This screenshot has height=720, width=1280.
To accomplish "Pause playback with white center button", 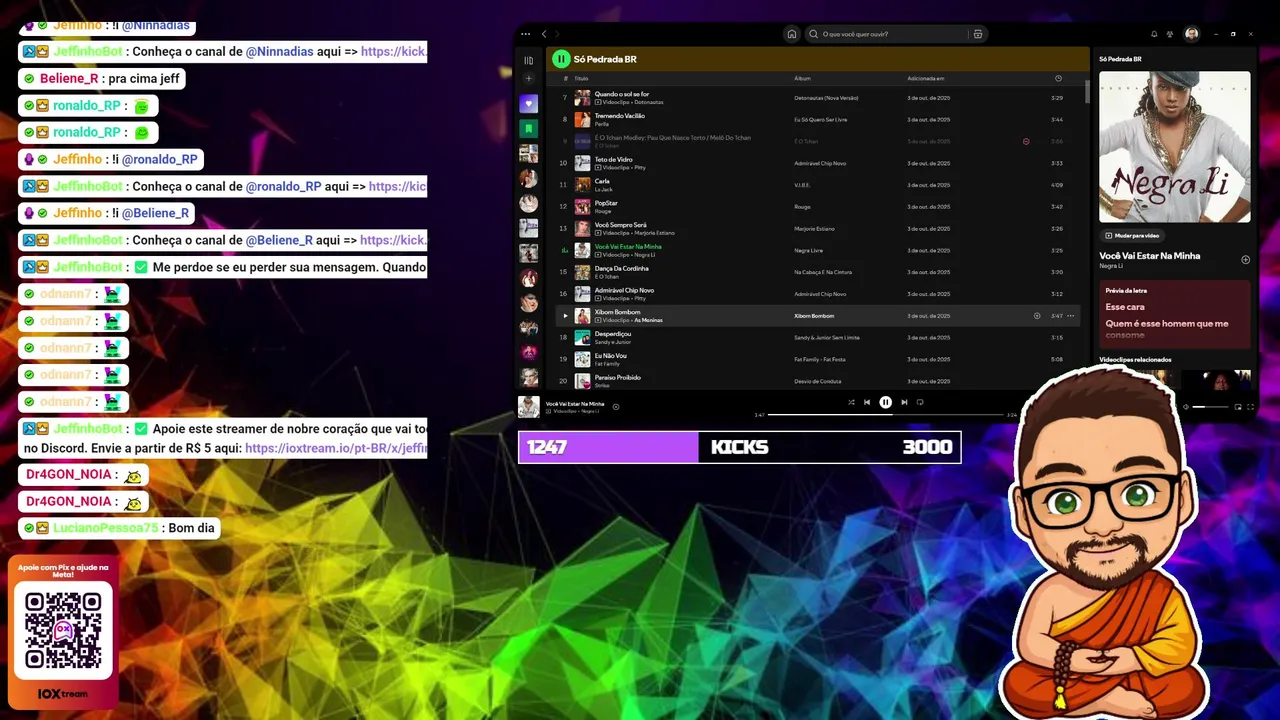I will (885, 402).
